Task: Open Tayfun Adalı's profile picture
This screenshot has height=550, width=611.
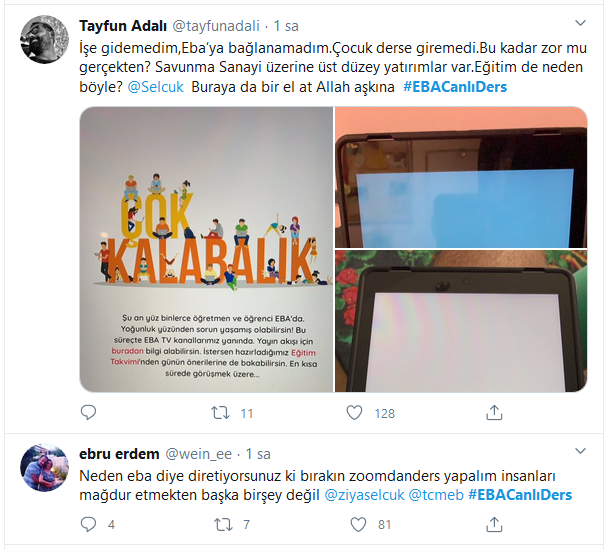Action: [x=44, y=39]
